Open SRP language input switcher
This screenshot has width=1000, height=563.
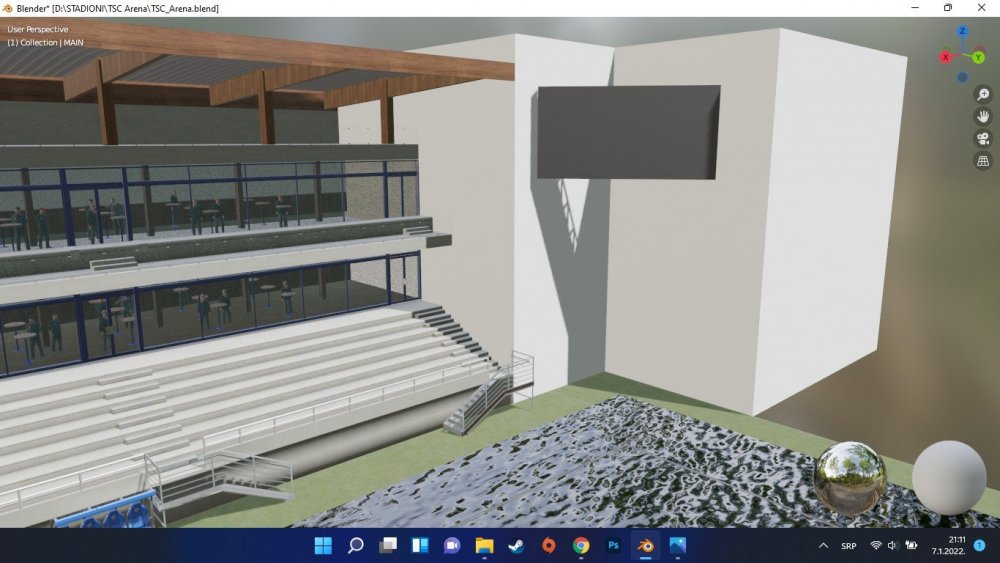point(848,546)
